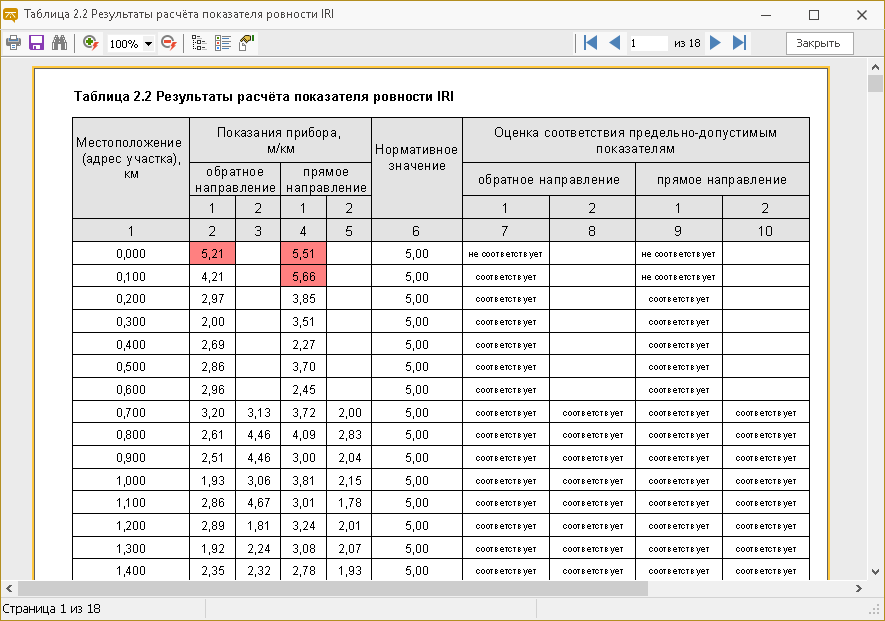885x621 pixels.
Task: Click the Закрыть button
Action: click(x=819, y=43)
